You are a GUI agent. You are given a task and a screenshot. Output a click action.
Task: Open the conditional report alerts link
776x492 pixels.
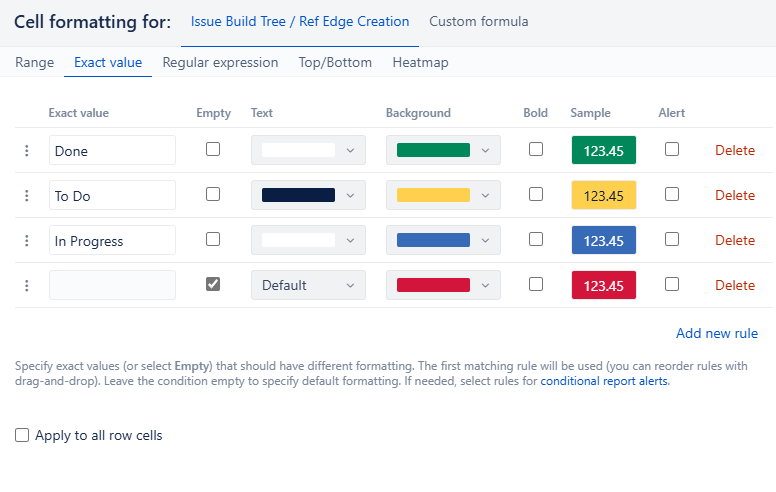click(x=604, y=381)
